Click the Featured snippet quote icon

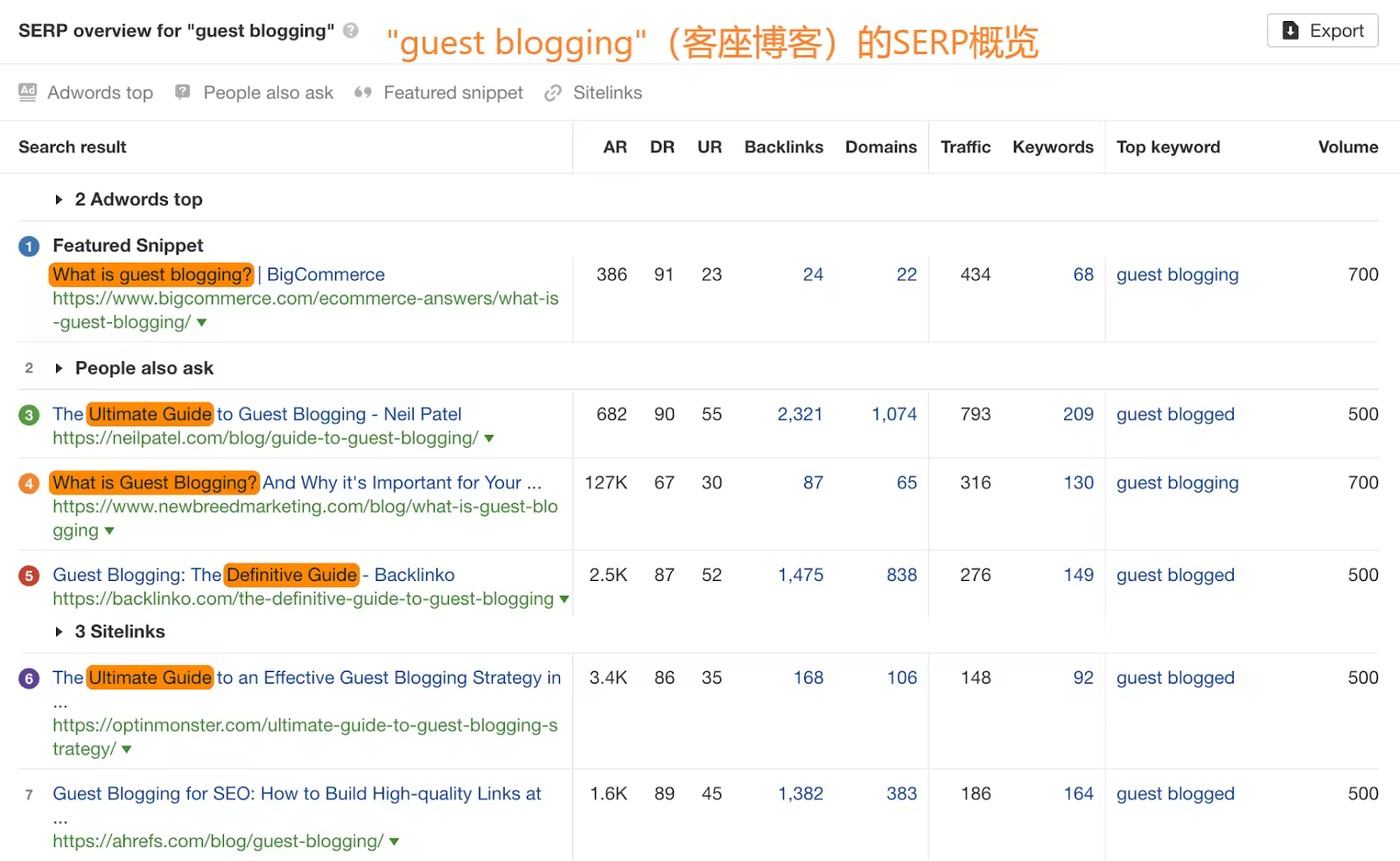coord(363,93)
